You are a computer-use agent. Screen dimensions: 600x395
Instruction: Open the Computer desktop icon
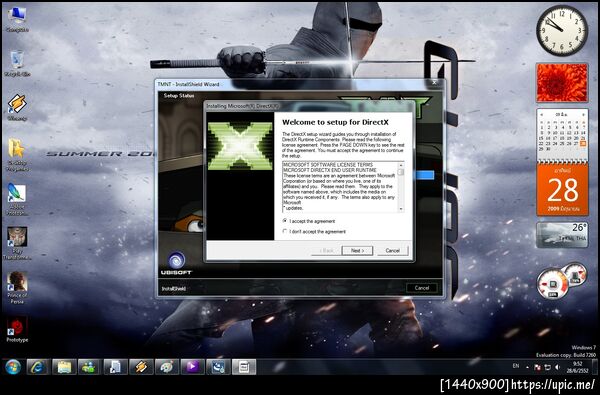[x=17, y=19]
